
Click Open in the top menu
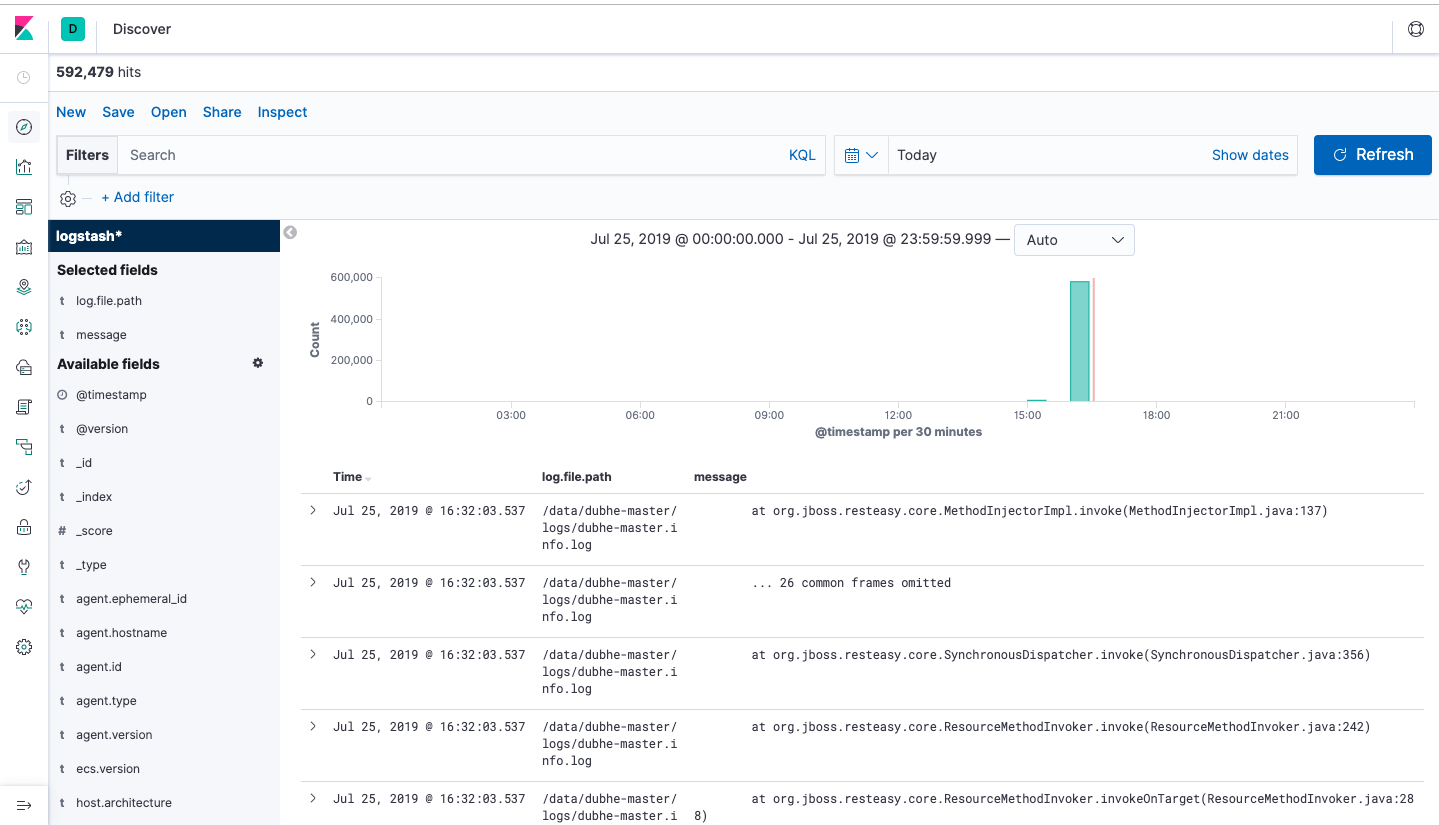(169, 112)
